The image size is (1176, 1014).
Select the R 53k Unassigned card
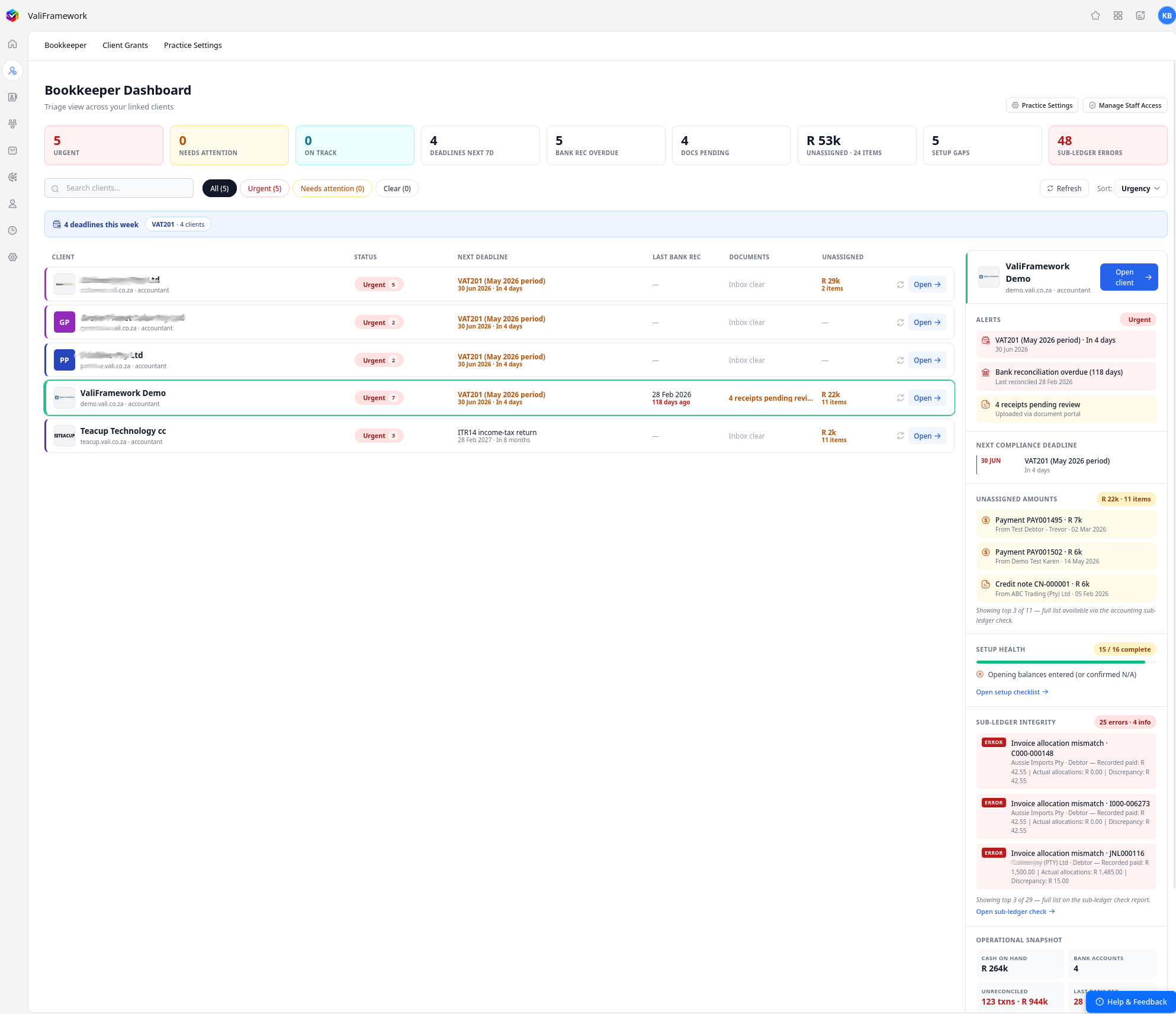coord(857,145)
